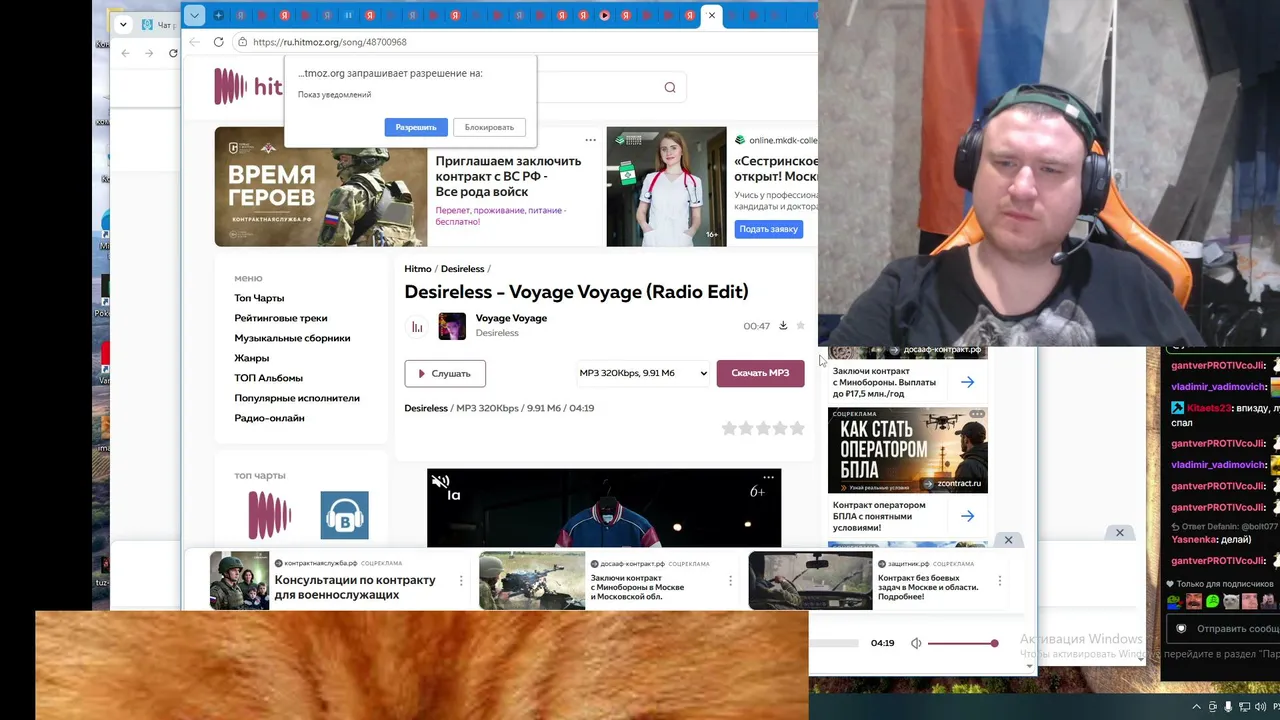Open the video ad options menu
Screen dimensions: 1280x720
point(768,477)
